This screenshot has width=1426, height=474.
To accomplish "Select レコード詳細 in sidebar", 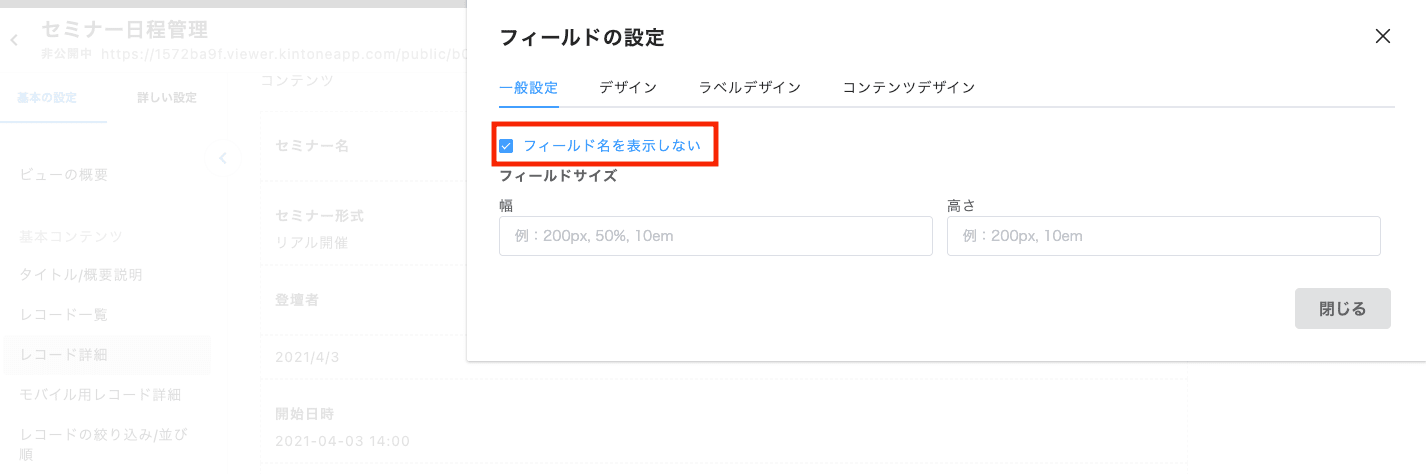I will tap(63, 354).
